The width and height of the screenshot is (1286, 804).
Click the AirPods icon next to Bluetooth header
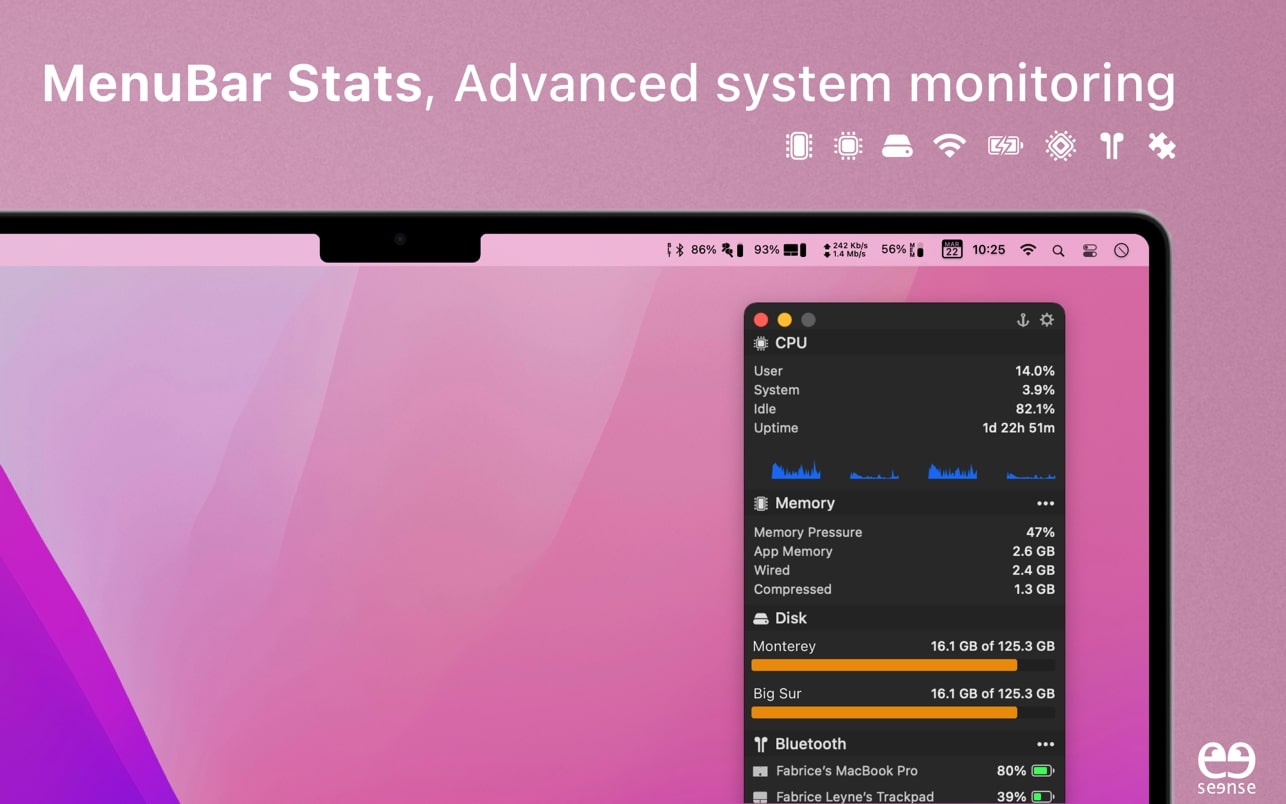pos(760,743)
